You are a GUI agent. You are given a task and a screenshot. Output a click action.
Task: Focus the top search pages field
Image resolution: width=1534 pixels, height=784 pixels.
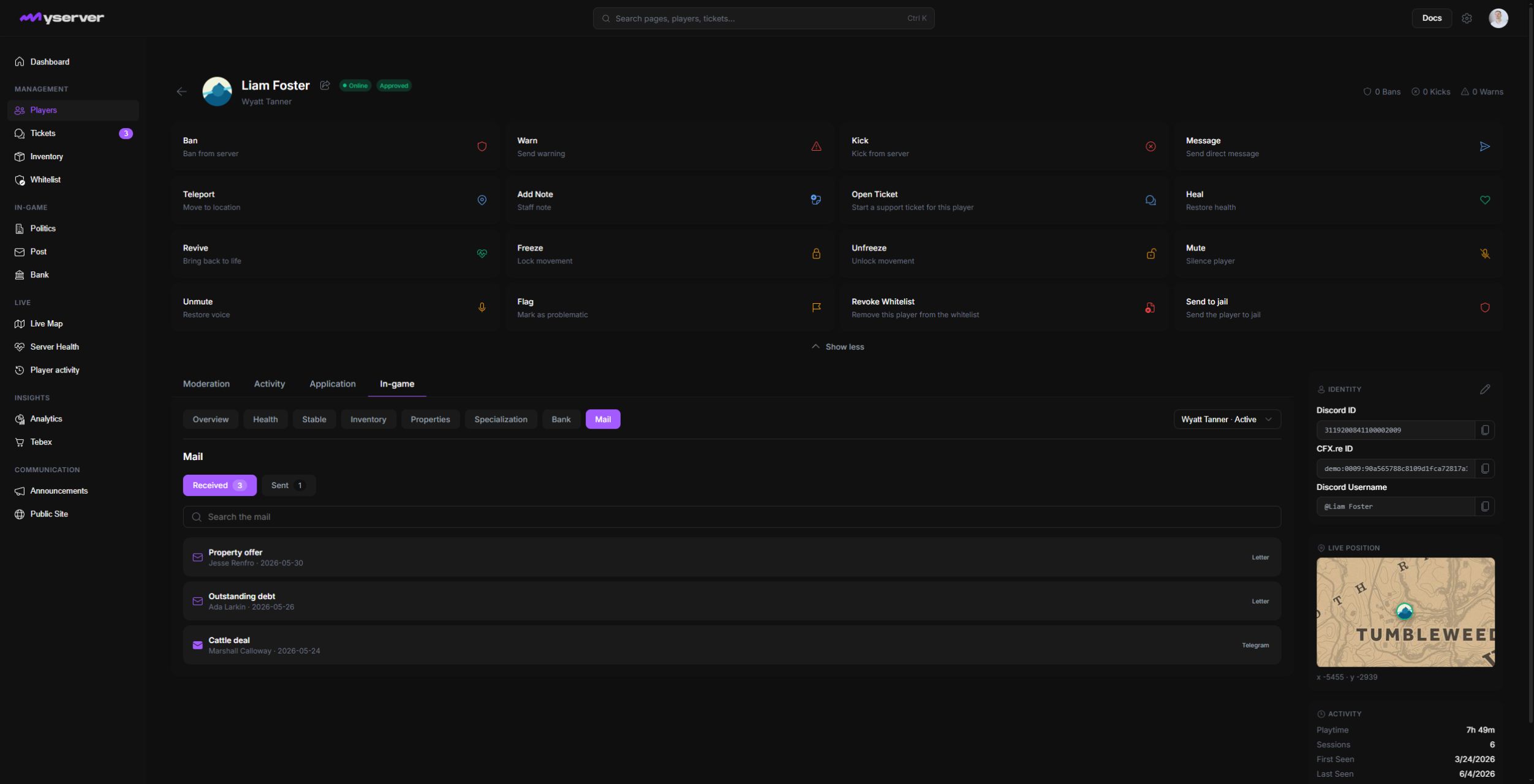763,18
